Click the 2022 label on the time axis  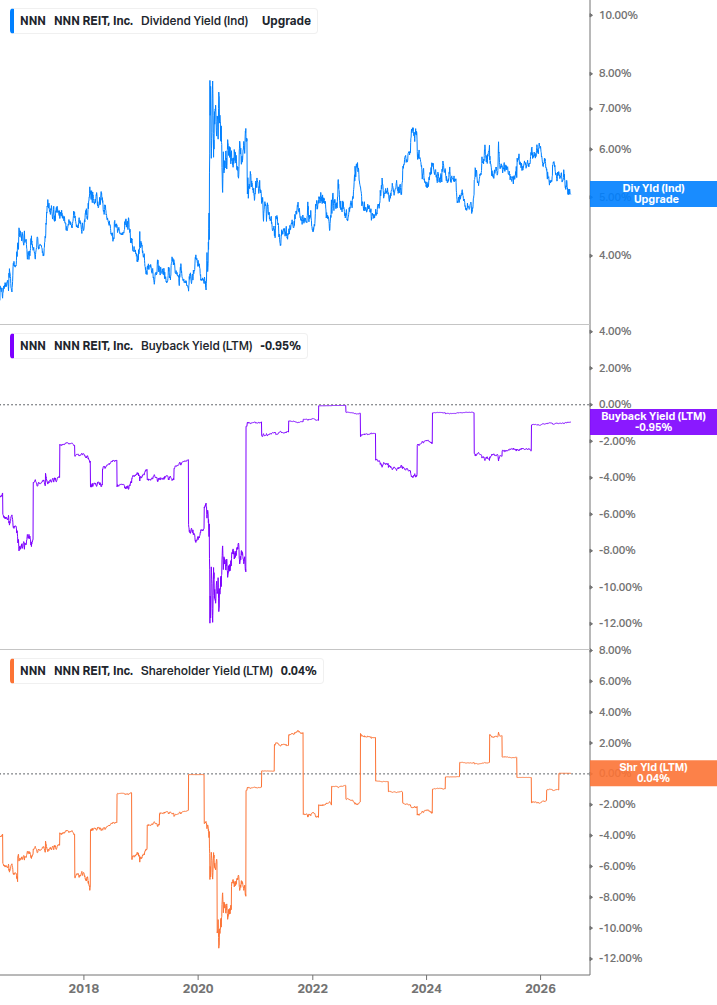coord(313,988)
